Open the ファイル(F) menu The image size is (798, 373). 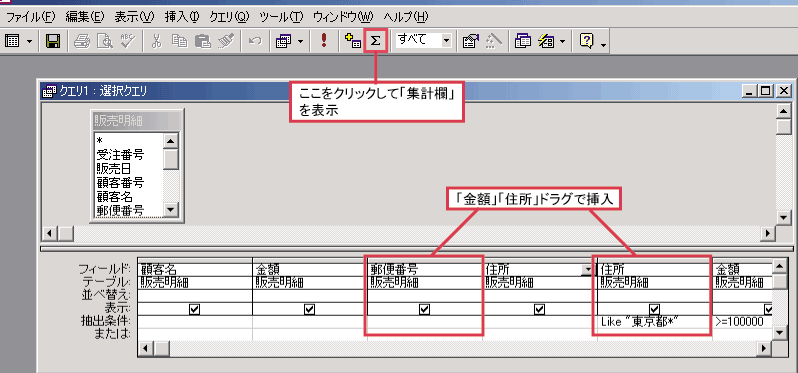pos(31,17)
